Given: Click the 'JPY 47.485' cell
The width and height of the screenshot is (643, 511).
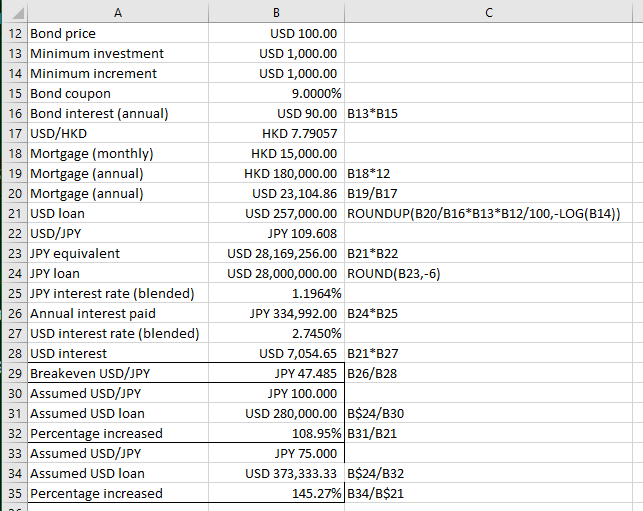Looking at the screenshot, I should tap(276, 373).
